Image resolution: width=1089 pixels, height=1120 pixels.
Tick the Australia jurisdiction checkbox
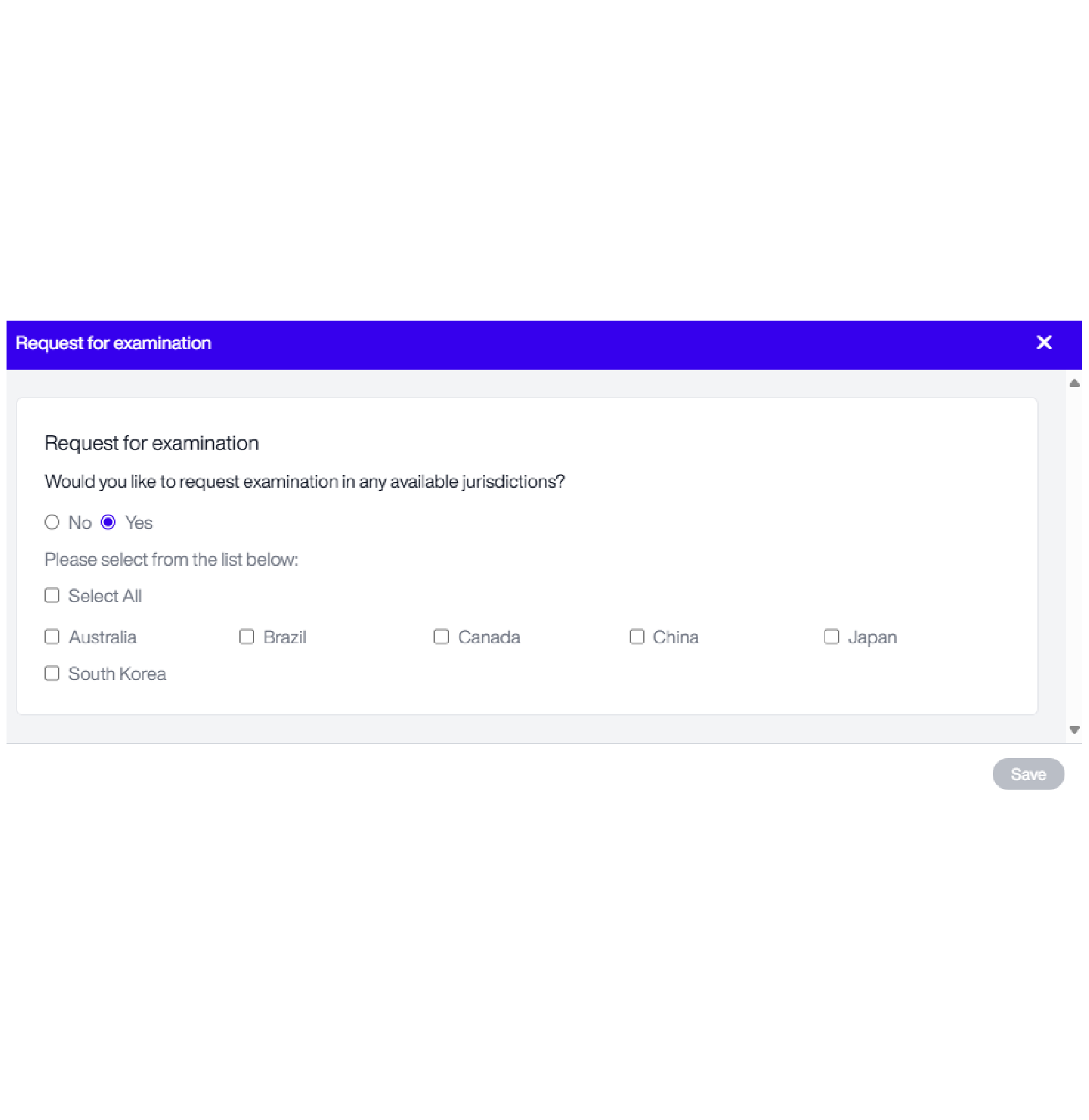pos(52,637)
